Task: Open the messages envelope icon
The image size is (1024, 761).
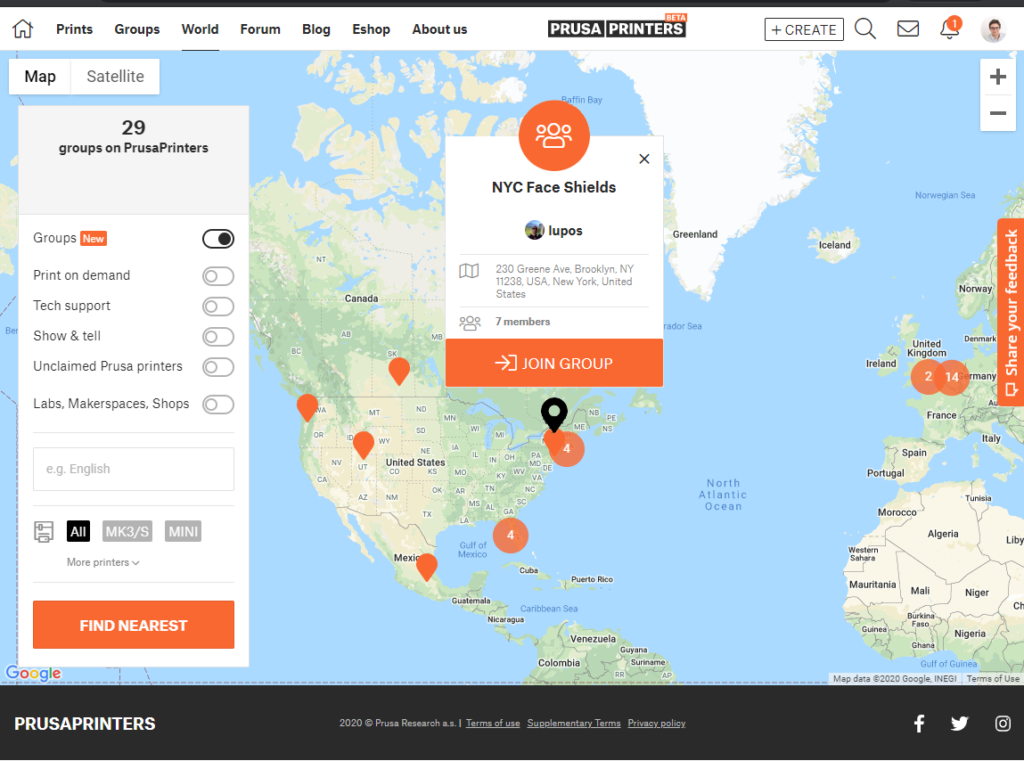Action: pos(907,29)
